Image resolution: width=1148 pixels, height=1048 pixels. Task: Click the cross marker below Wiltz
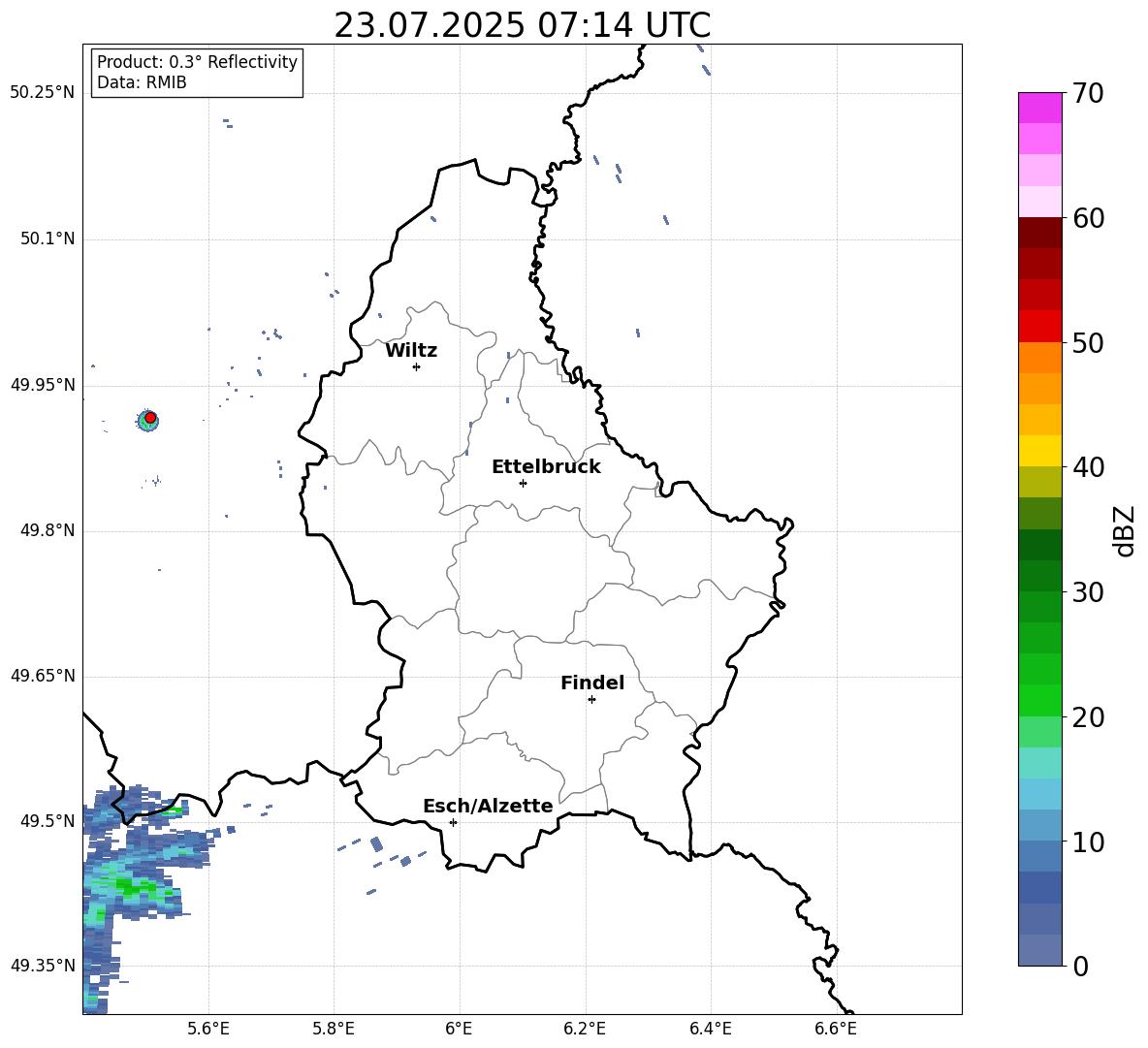pyautogui.click(x=417, y=366)
